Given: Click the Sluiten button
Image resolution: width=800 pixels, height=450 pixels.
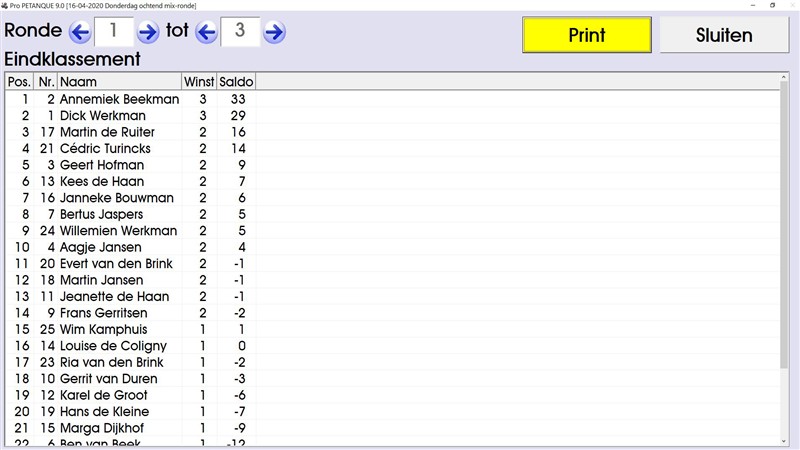Looking at the screenshot, I should (723, 35).
